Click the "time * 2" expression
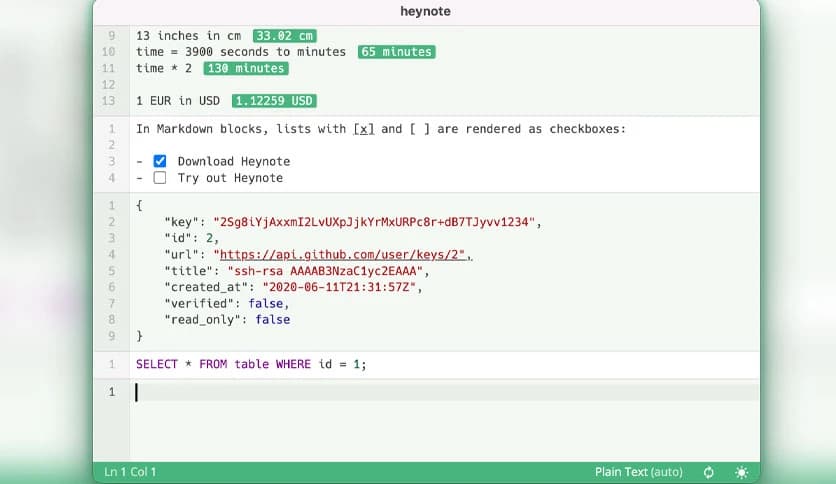 coord(164,68)
